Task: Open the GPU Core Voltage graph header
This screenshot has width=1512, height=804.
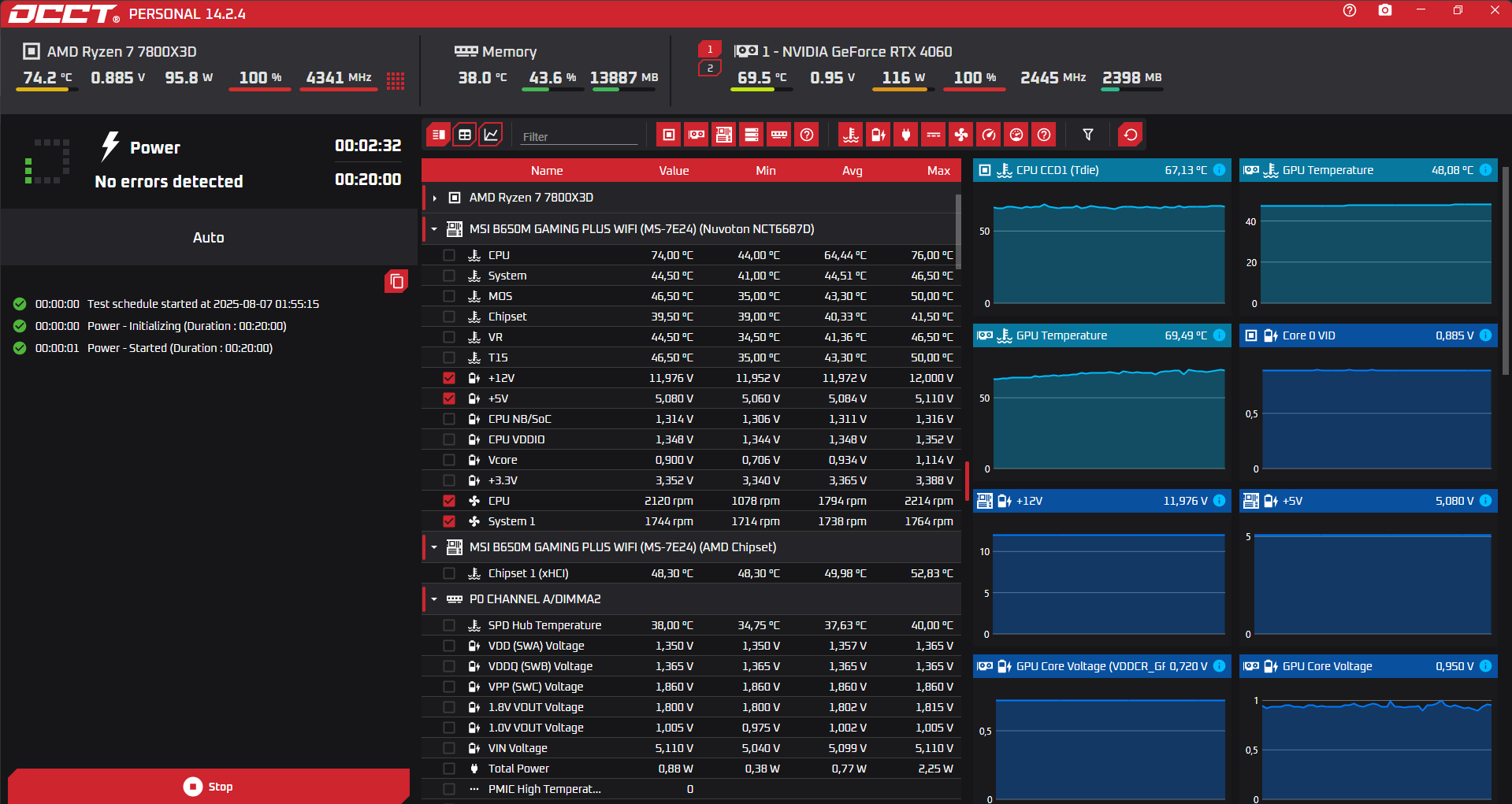Action: [x=1369, y=666]
